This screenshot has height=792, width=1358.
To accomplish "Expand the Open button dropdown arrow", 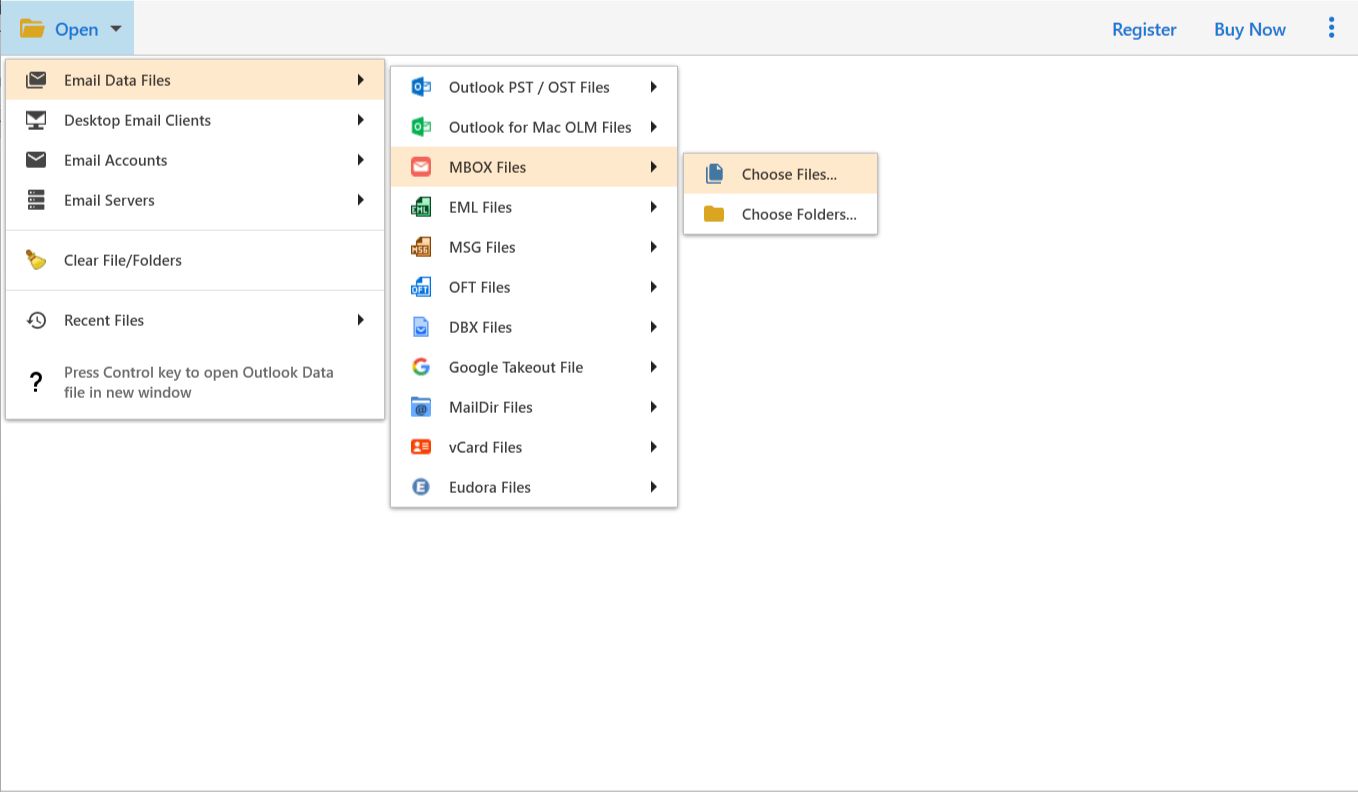I will click(116, 29).
